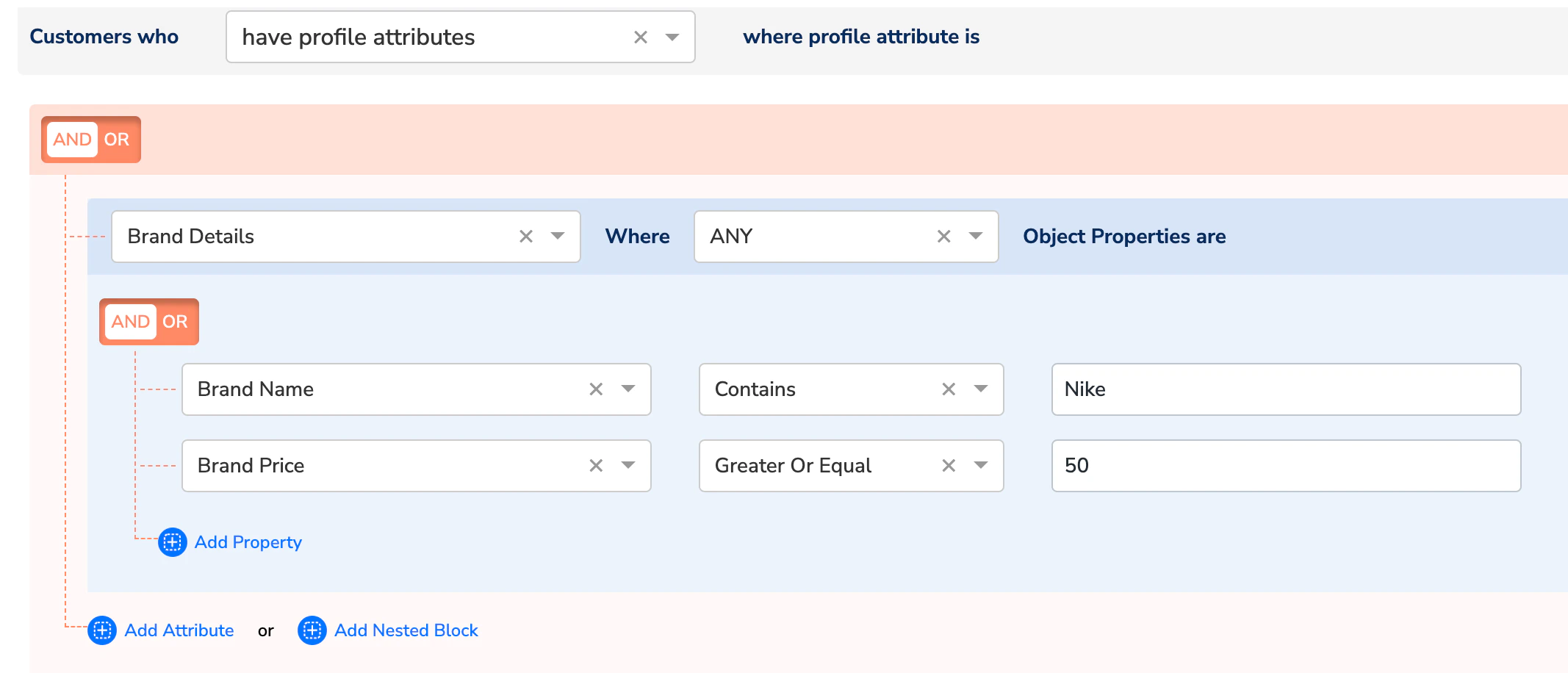Click the Add Nested Block plus icon
Screen dimensions: 1568x673
click(312, 630)
